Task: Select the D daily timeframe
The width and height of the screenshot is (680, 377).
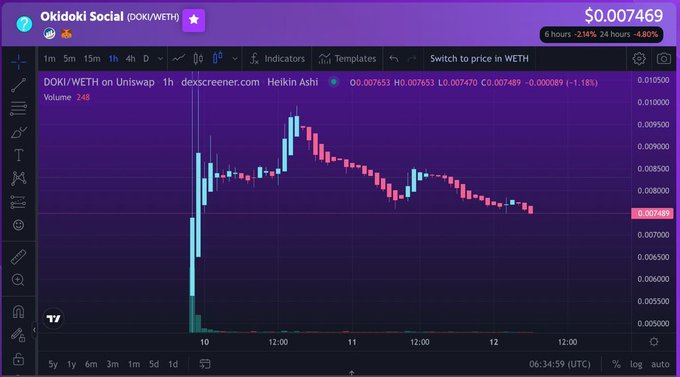Action: (x=146, y=59)
